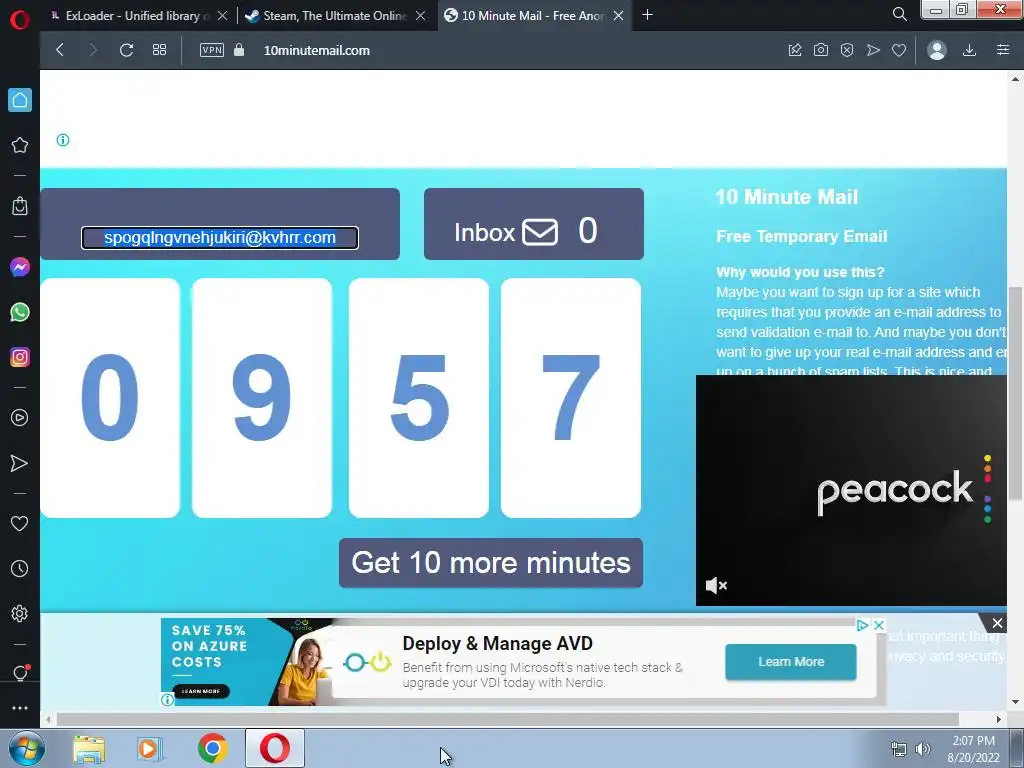This screenshot has width=1024, height=768.
Task: Click ad info icon near page top
Action: 63,140
